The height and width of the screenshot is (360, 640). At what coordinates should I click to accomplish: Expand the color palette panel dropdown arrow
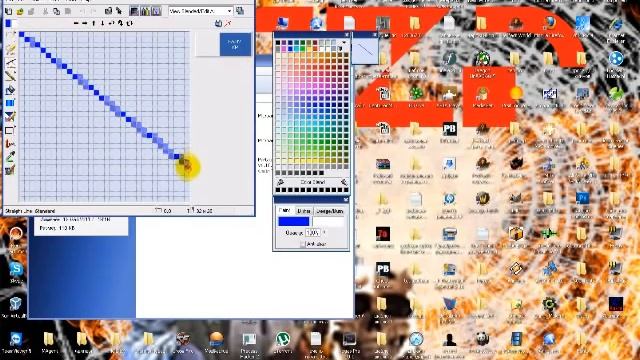[x=344, y=42]
